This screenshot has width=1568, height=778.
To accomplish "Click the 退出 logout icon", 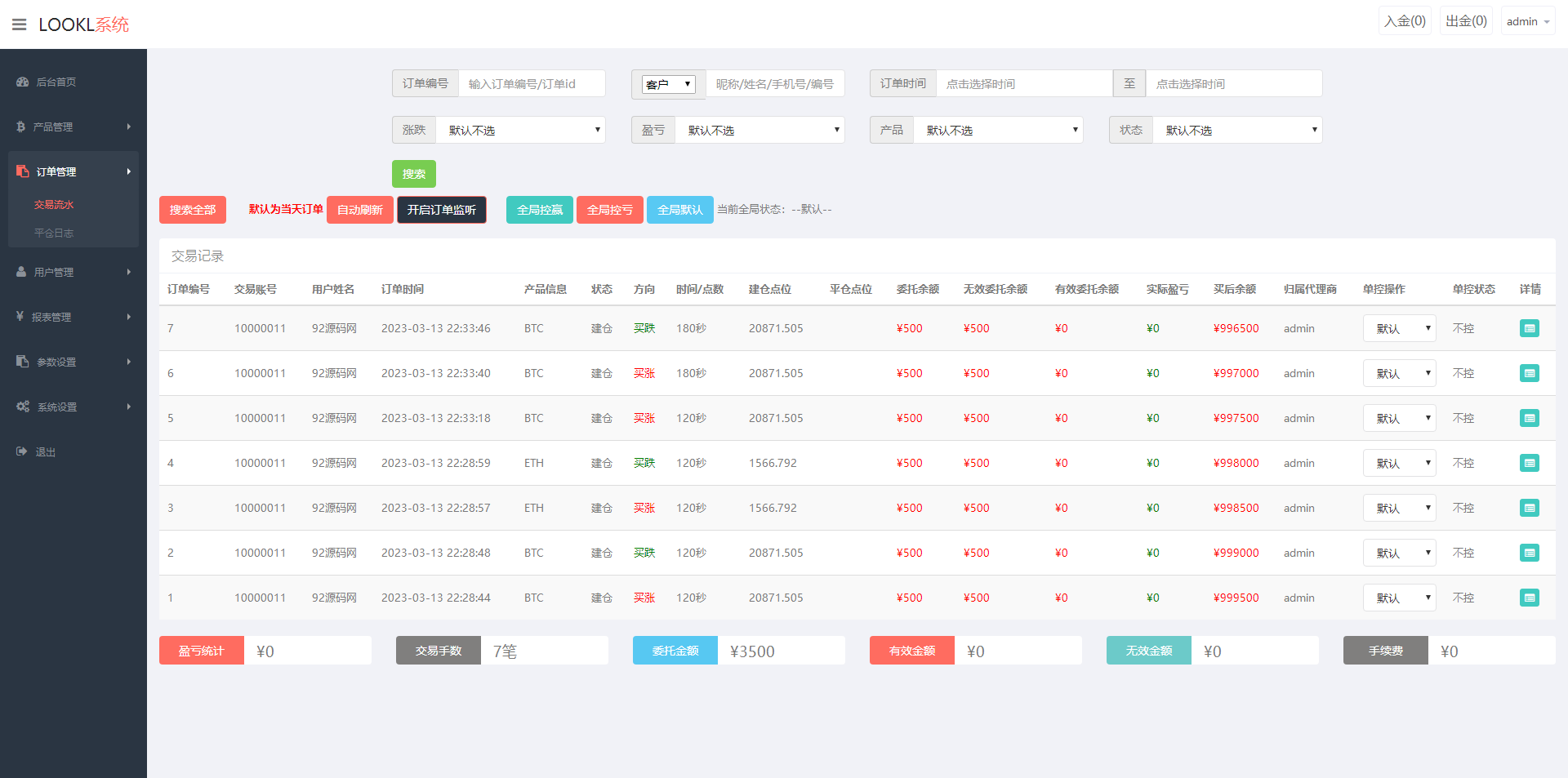I will pyautogui.click(x=21, y=451).
